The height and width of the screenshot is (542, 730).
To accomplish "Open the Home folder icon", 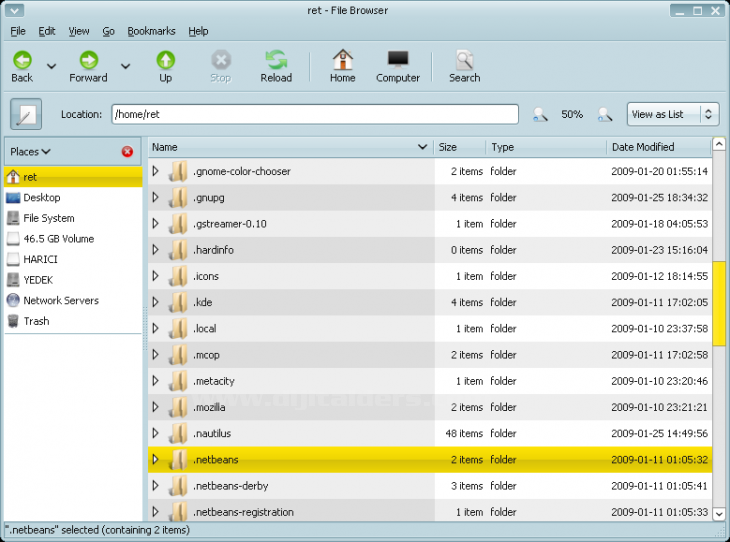I will click(x=343, y=61).
